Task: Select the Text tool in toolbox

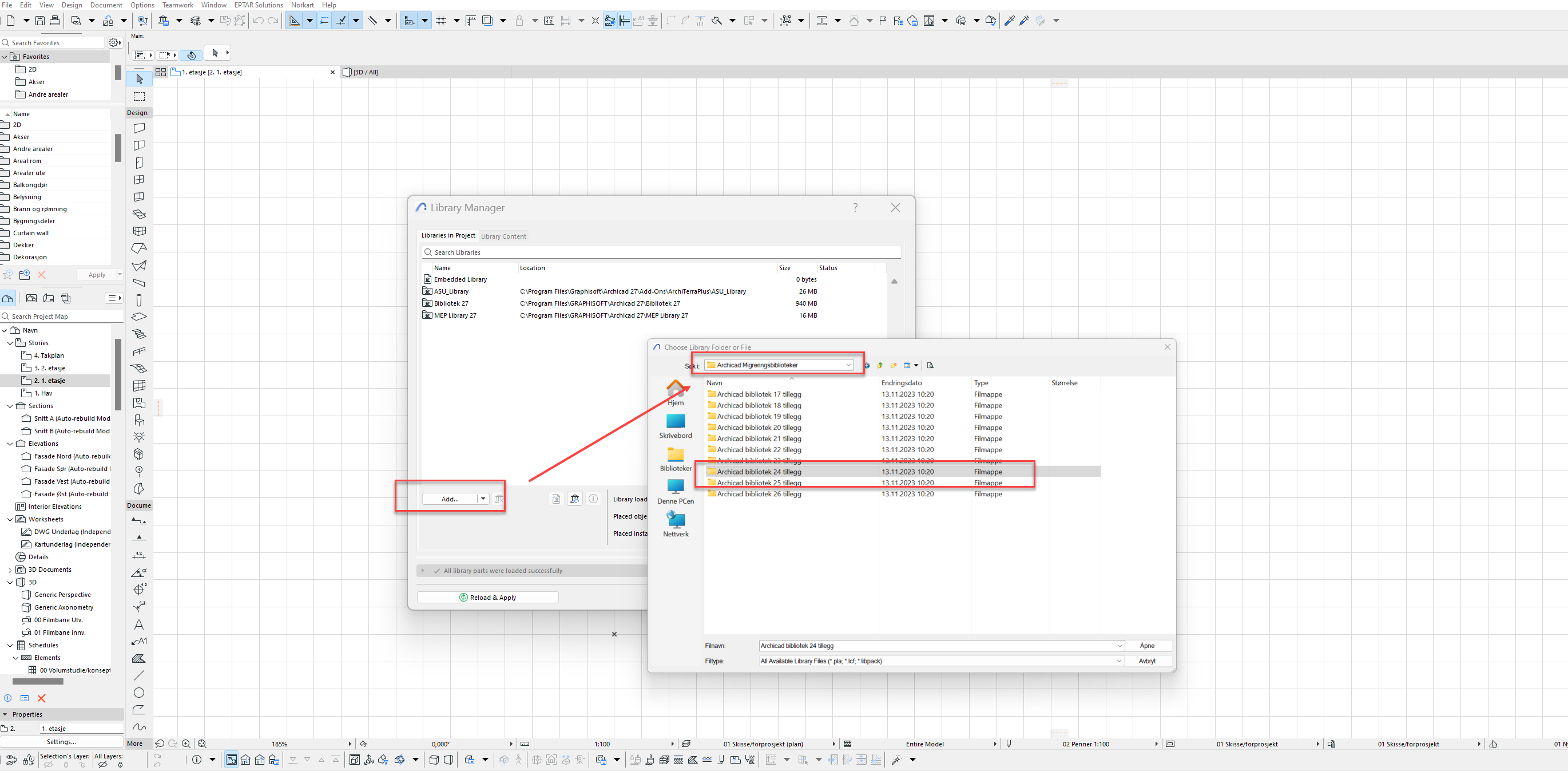Action: point(139,624)
